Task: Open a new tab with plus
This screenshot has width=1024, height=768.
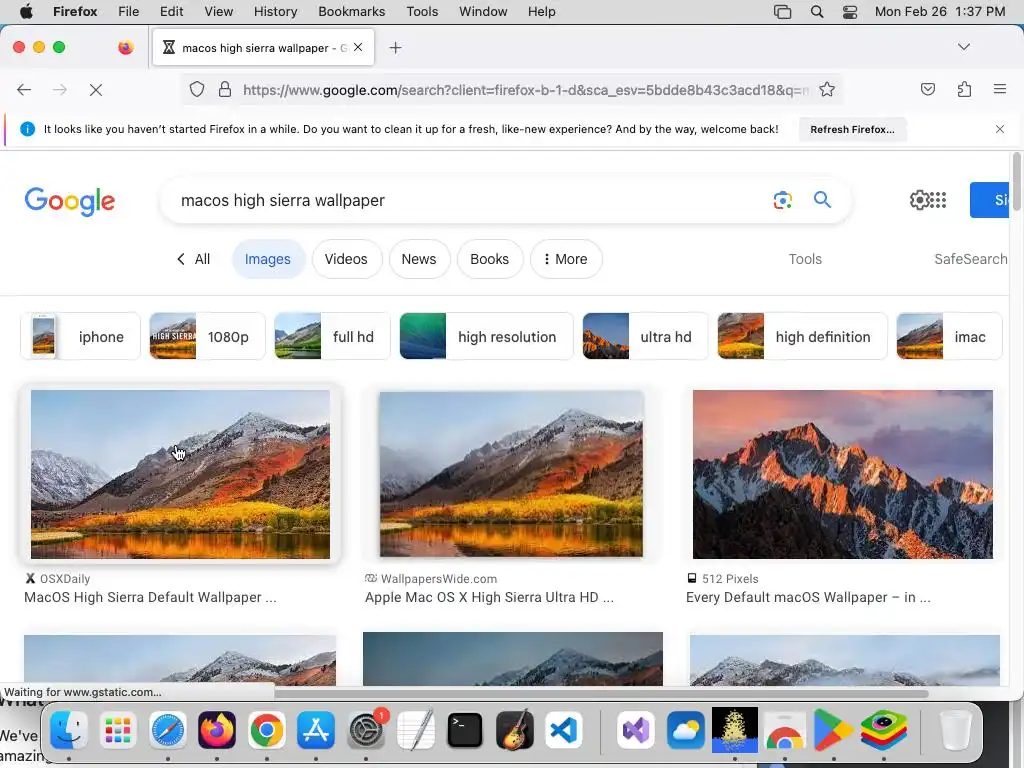Action: (x=395, y=48)
